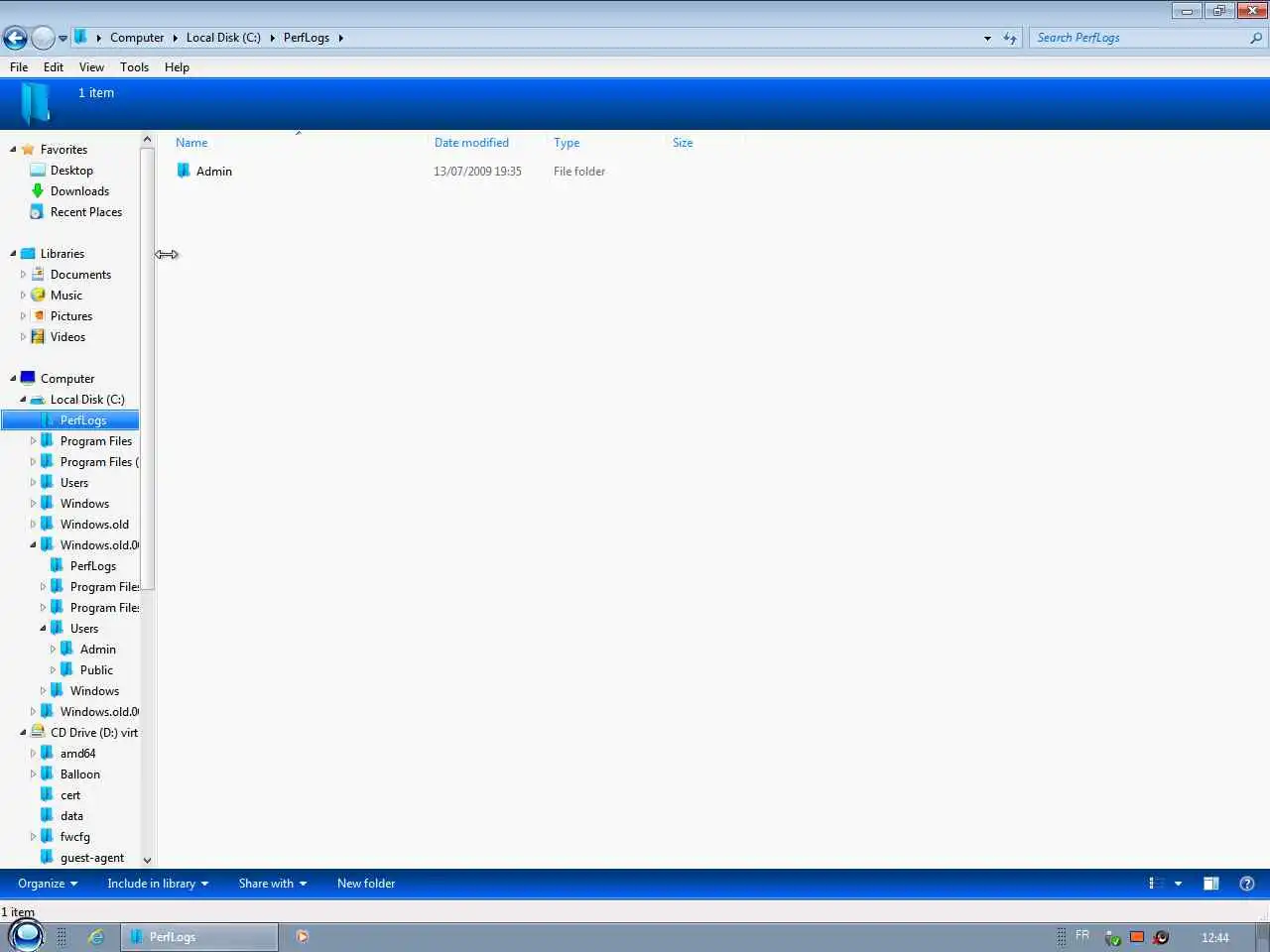Sort by the Type column header
Screen dimensions: 1270x952
pos(567,143)
